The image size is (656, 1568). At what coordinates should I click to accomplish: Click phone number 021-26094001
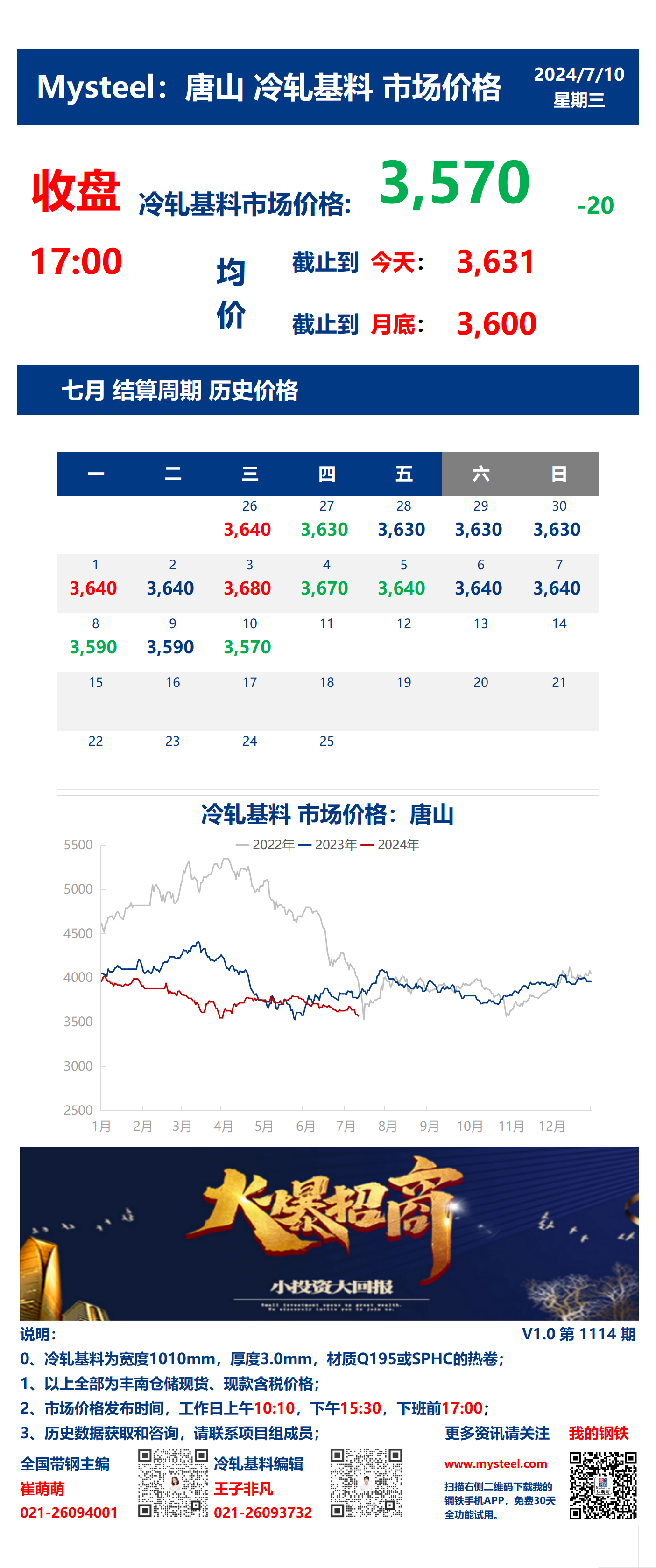click(69, 1512)
